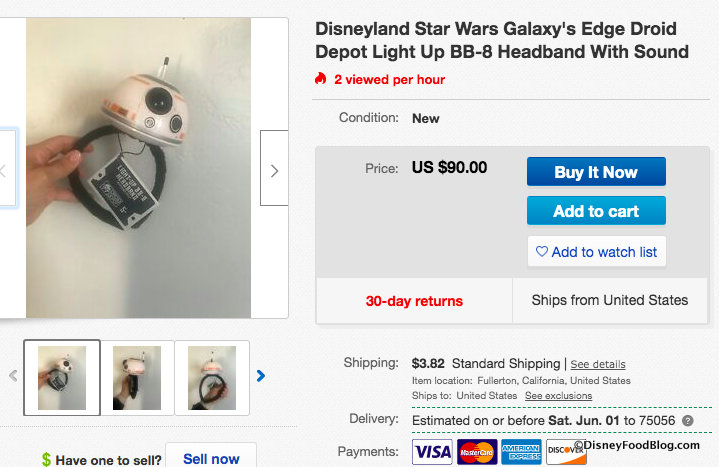Click the main BB-8 headband photo
Image resolution: width=719 pixels, height=467 pixels.
pos(138,168)
